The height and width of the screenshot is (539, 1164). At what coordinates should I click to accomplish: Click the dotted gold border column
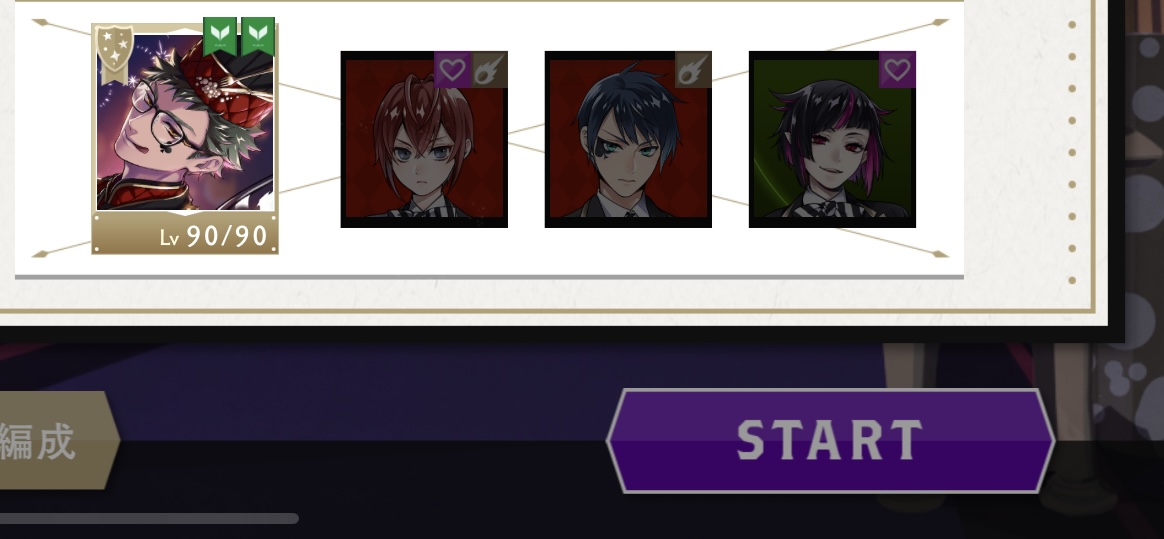point(1072,152)
